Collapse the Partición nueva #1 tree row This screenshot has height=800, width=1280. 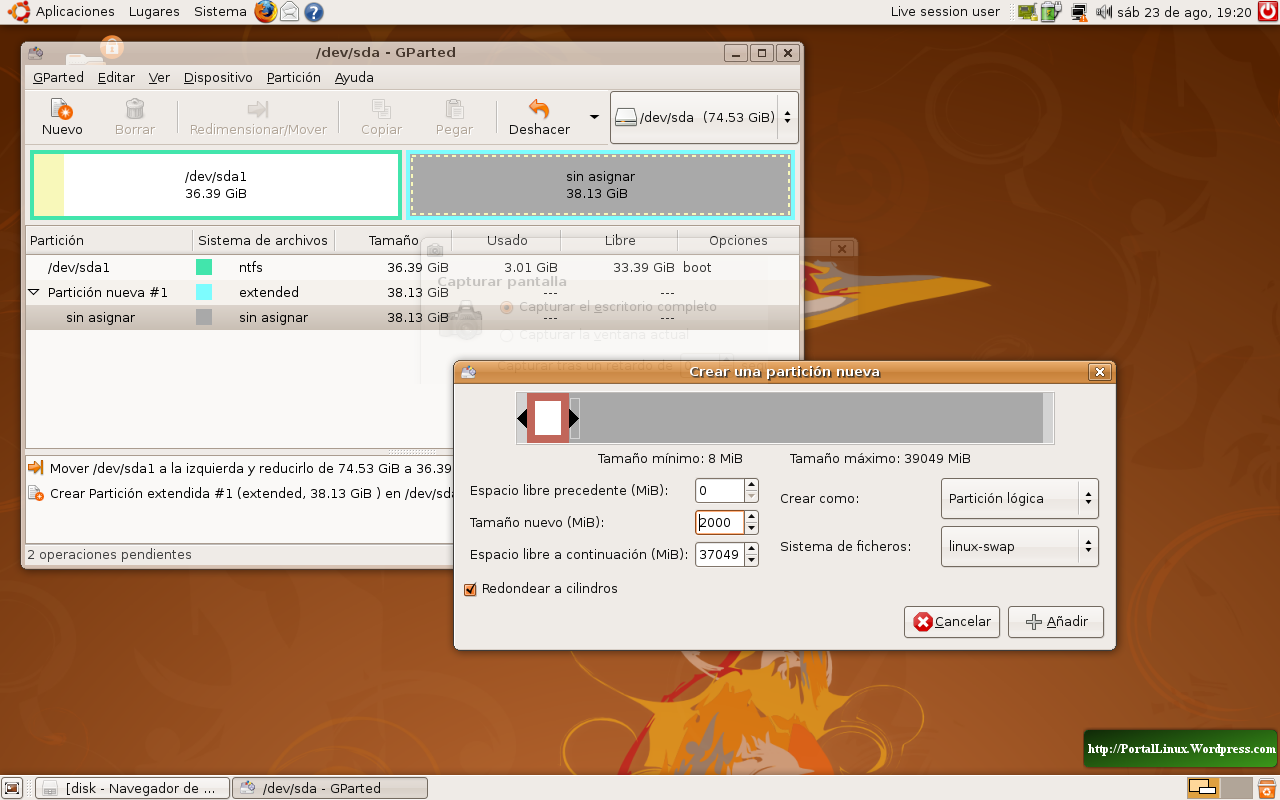pos(34,292)
